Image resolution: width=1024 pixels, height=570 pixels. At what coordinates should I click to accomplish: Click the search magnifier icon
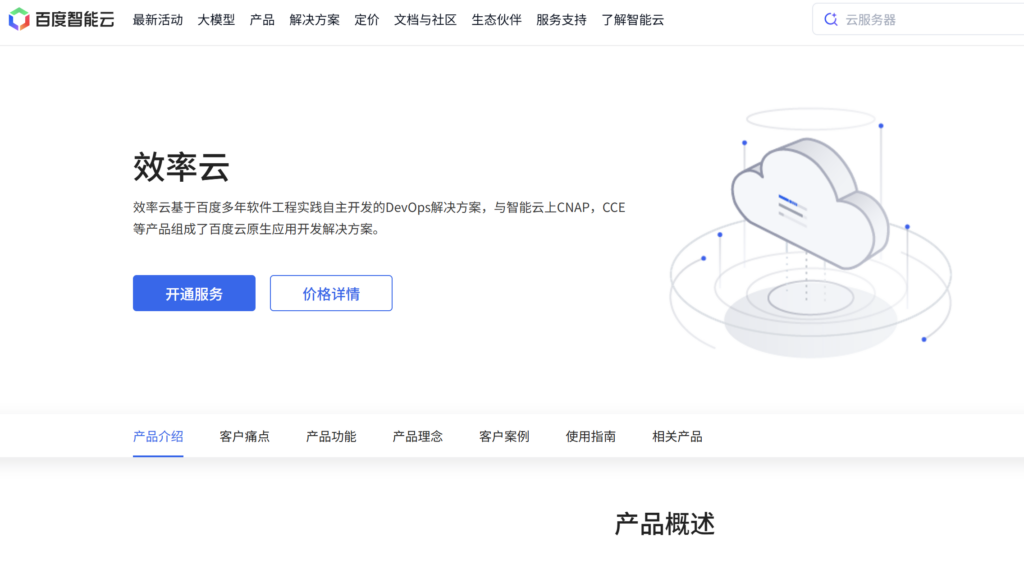click(831, 20)
